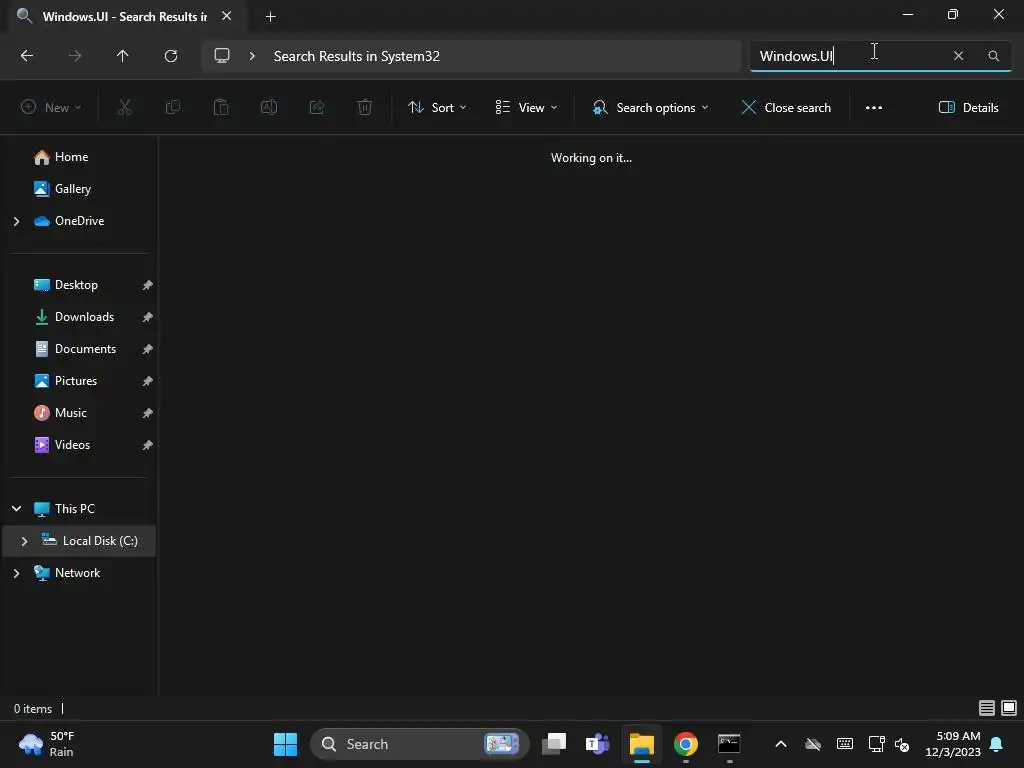Viewport: 1024px width, 768px height.
Task: Select Network in the sidebar
Action: coord(78,573)
